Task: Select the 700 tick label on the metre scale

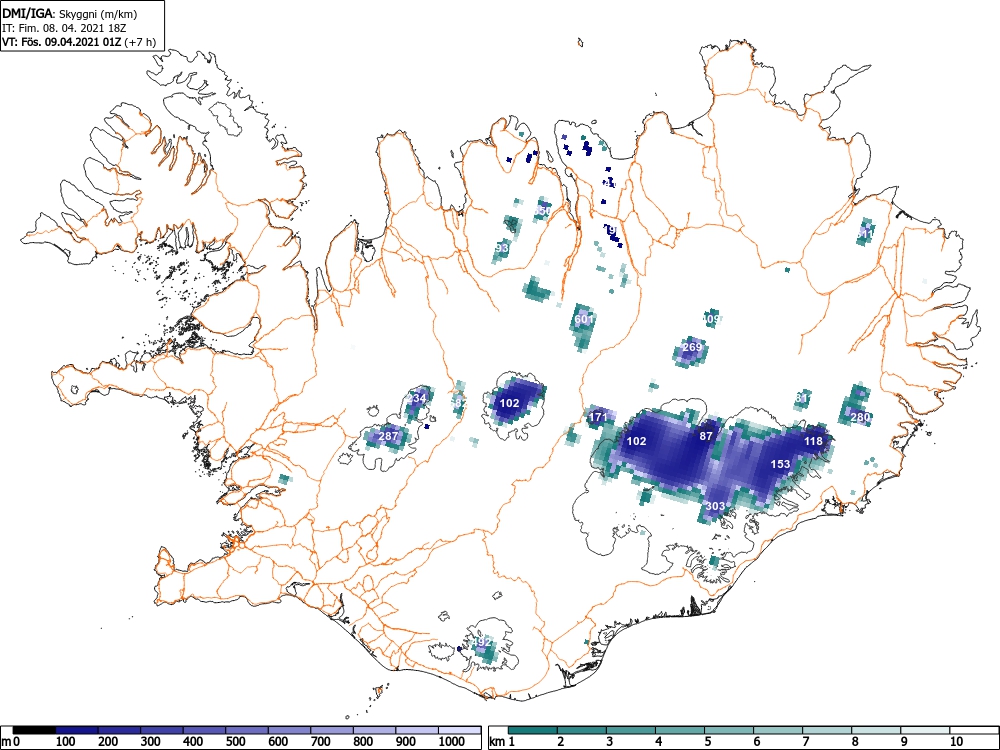Action: pyautogui.click(x=320, y=742)
